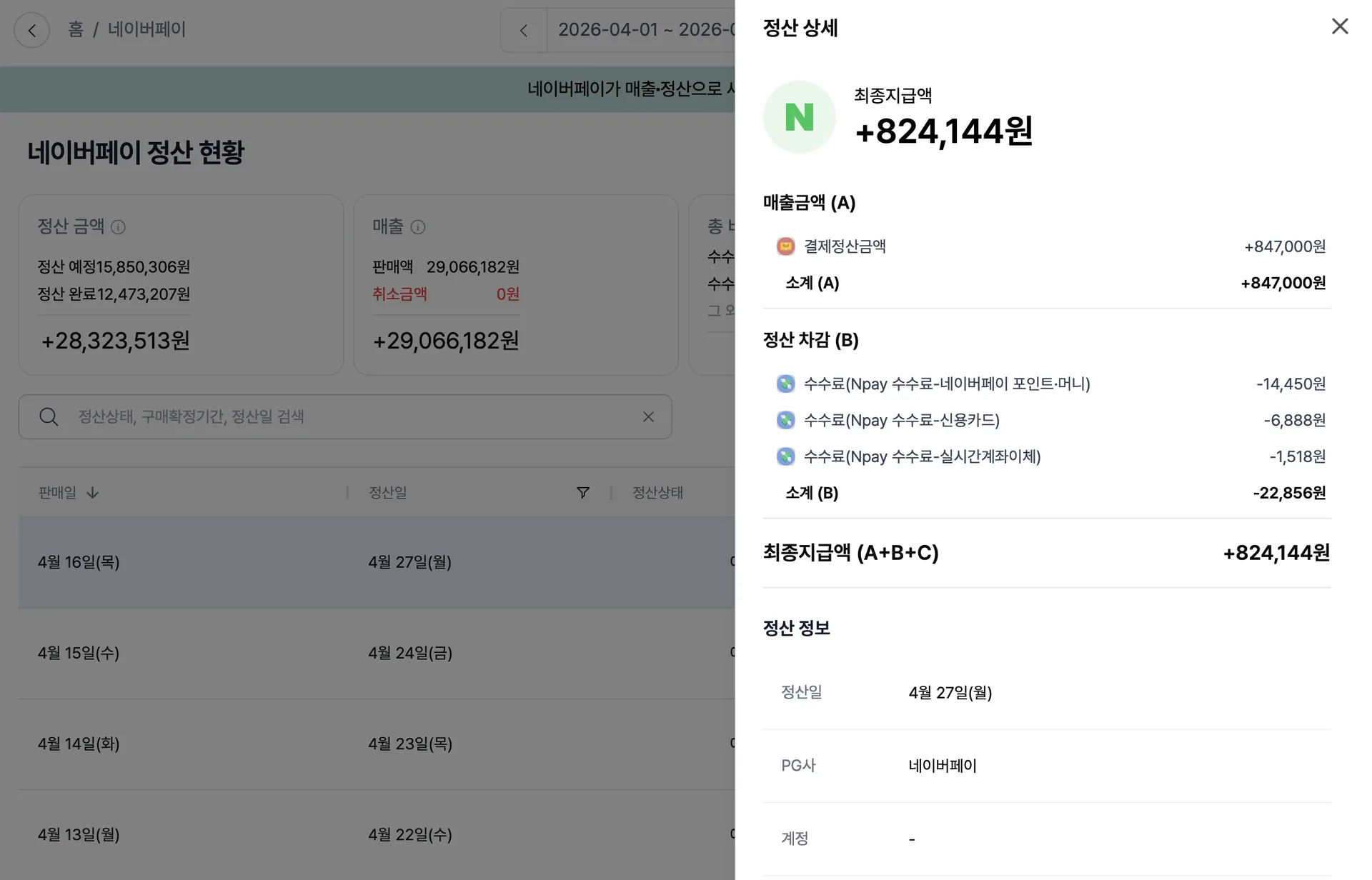Select the 4월 14일(화) settlement row
This screenshot has height=880, width=1372.
point(377,744)
